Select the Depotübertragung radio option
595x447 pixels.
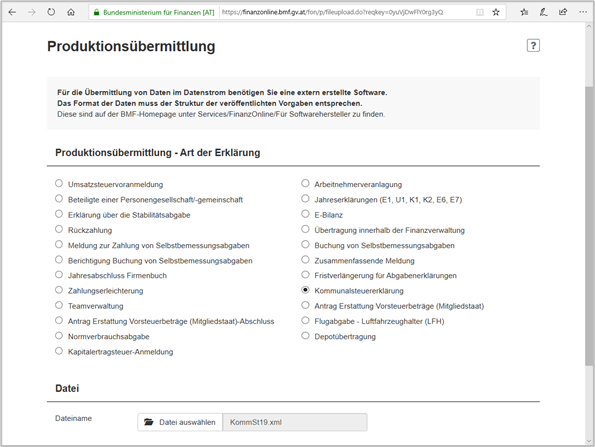pyautogui.click(x=305, y=336)
